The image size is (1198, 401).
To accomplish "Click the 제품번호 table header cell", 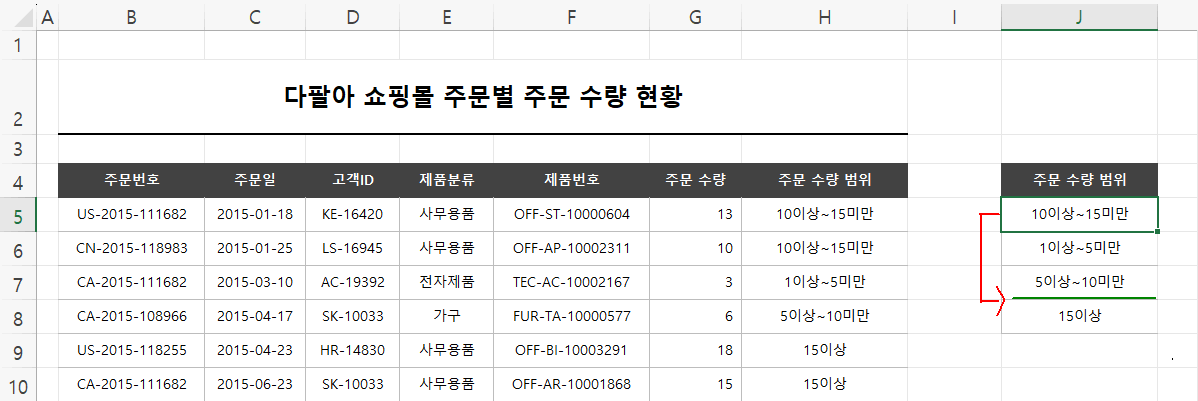I will coord(571,180).
